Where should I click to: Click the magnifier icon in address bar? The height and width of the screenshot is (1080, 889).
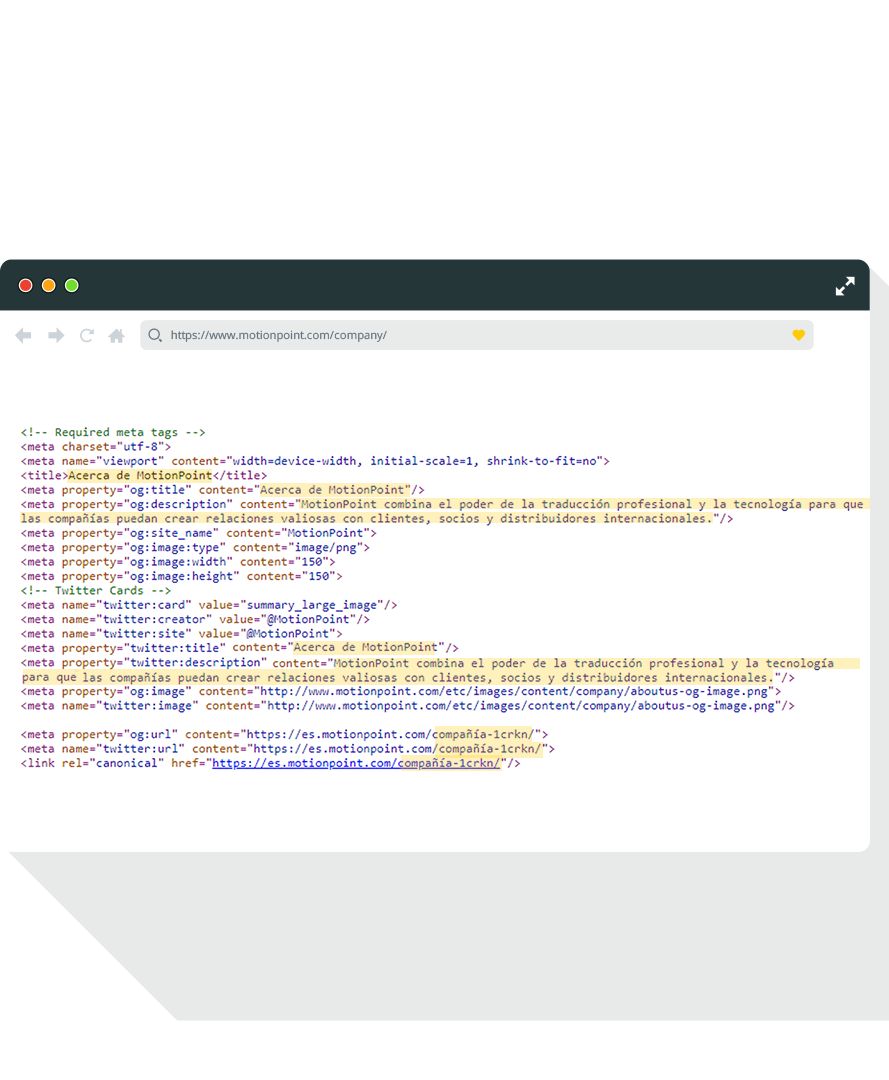click(155, 336)
